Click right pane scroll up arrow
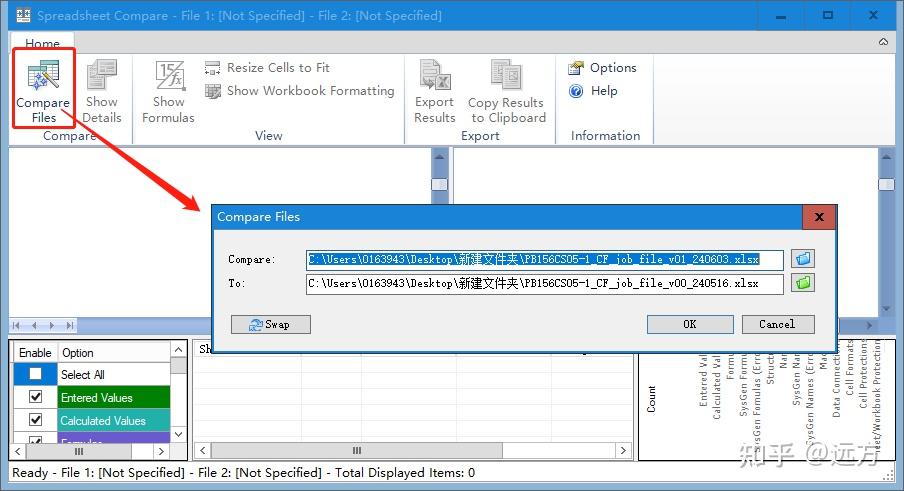Screen dimensions: 904x491 886,156
